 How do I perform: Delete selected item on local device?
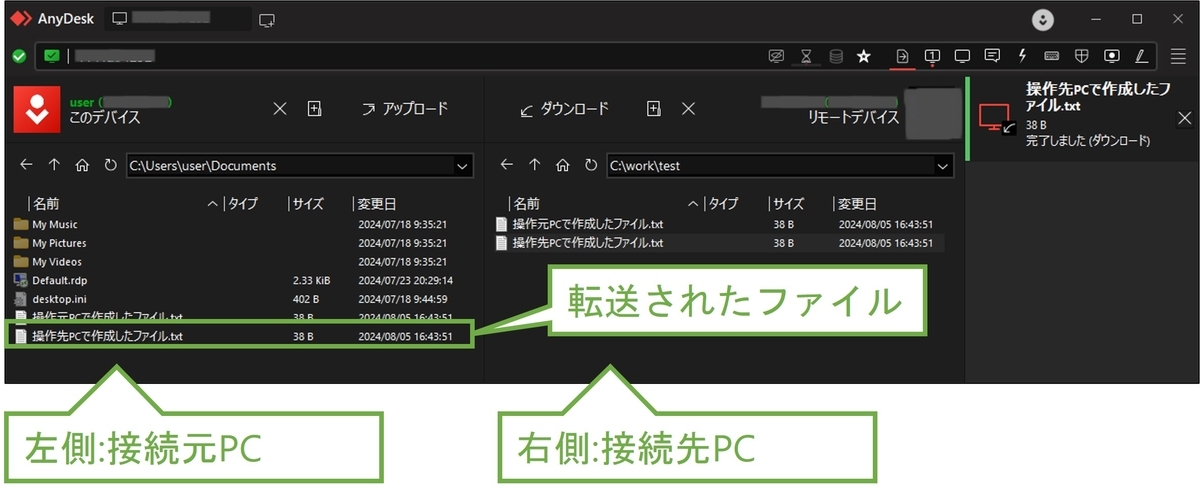[x=280, y=109]
